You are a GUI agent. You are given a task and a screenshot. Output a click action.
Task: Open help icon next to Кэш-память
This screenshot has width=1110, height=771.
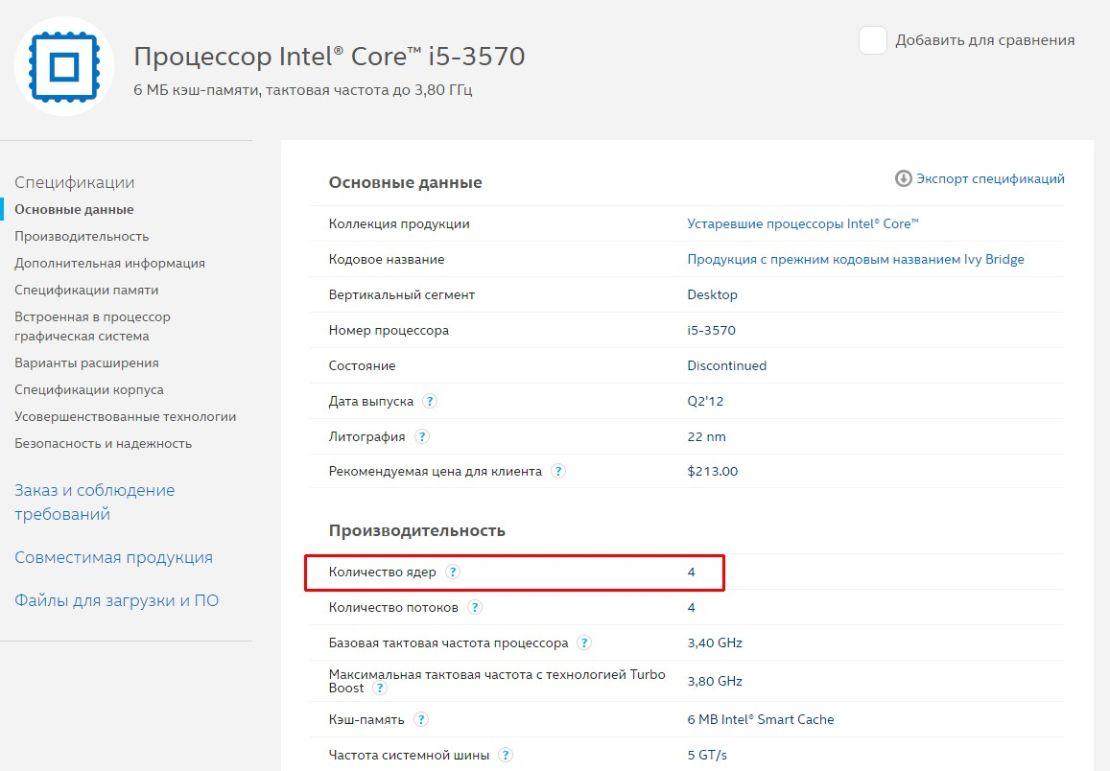click(x=420, y=719)
